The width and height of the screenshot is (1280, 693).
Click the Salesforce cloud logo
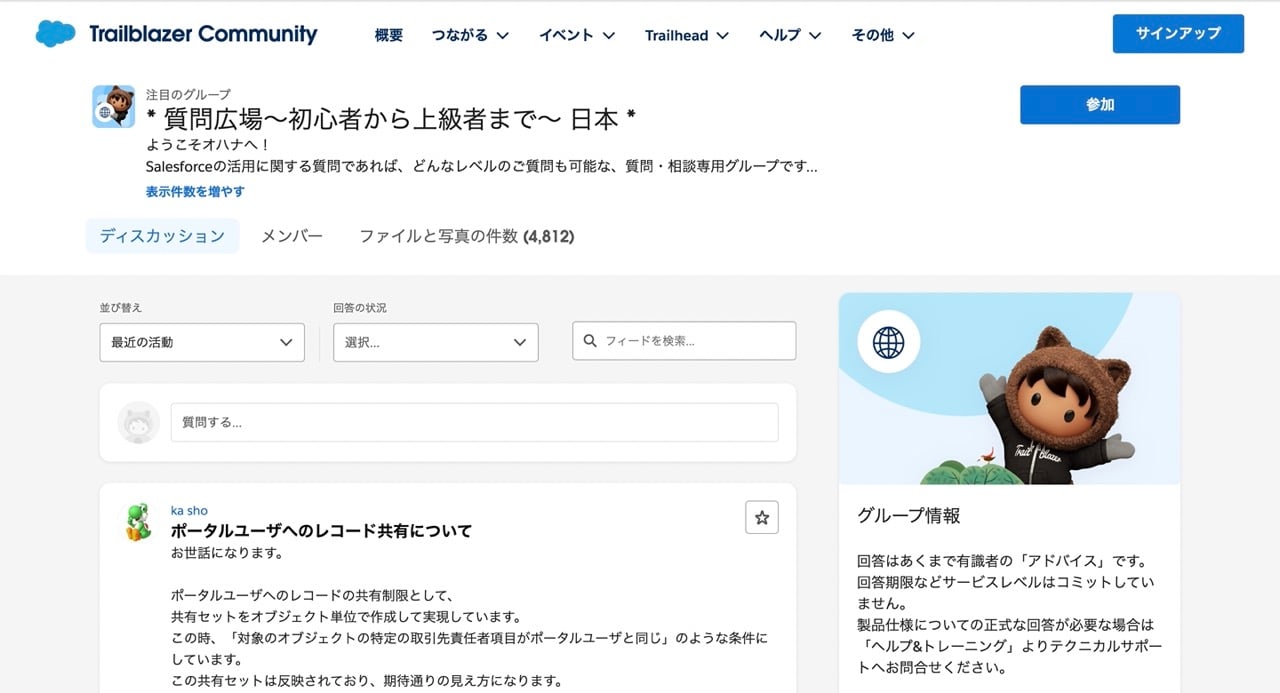(x=56, y=34)
